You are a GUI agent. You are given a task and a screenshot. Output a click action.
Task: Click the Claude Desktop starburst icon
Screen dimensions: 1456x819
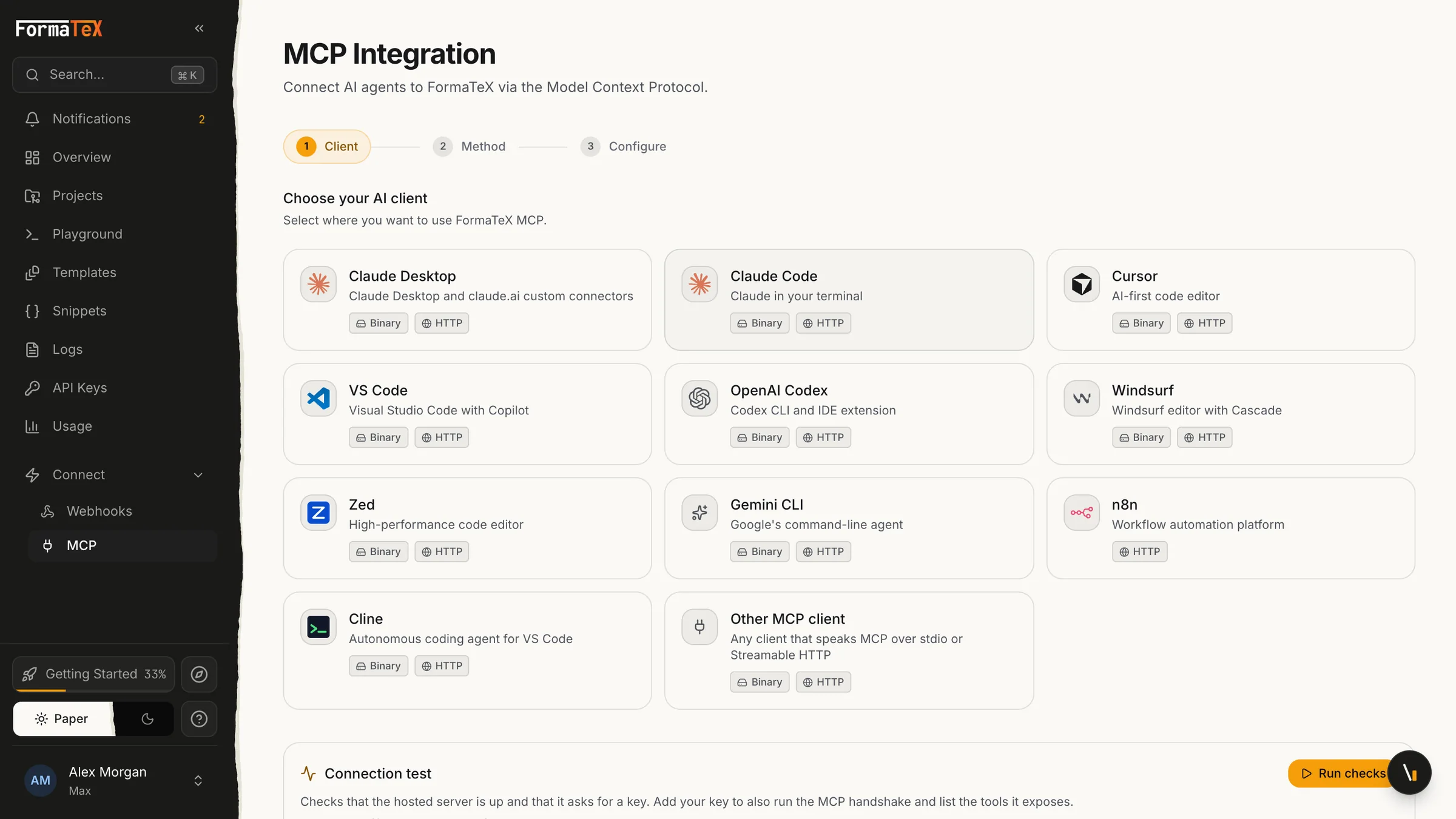pyautogui.click(x=318, y=284)
